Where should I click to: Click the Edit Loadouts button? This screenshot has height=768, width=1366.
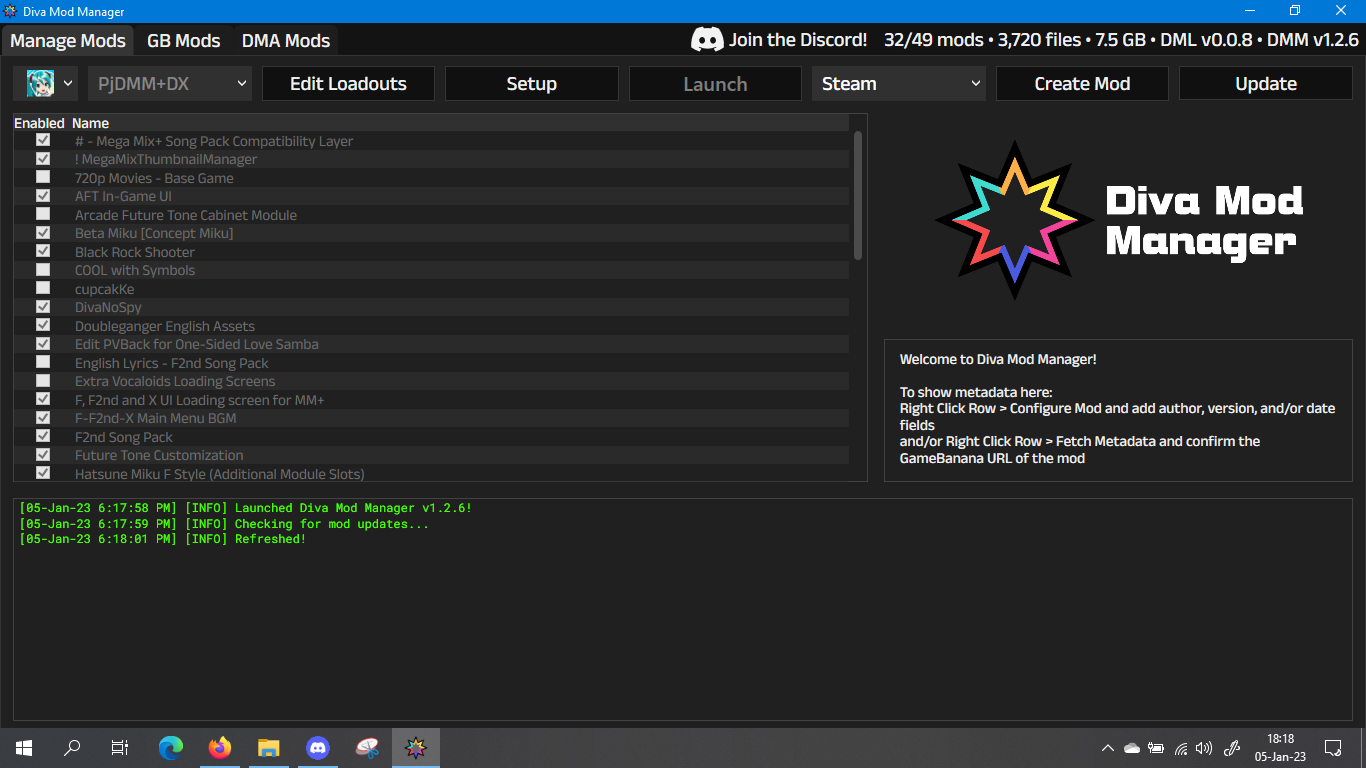347,84
